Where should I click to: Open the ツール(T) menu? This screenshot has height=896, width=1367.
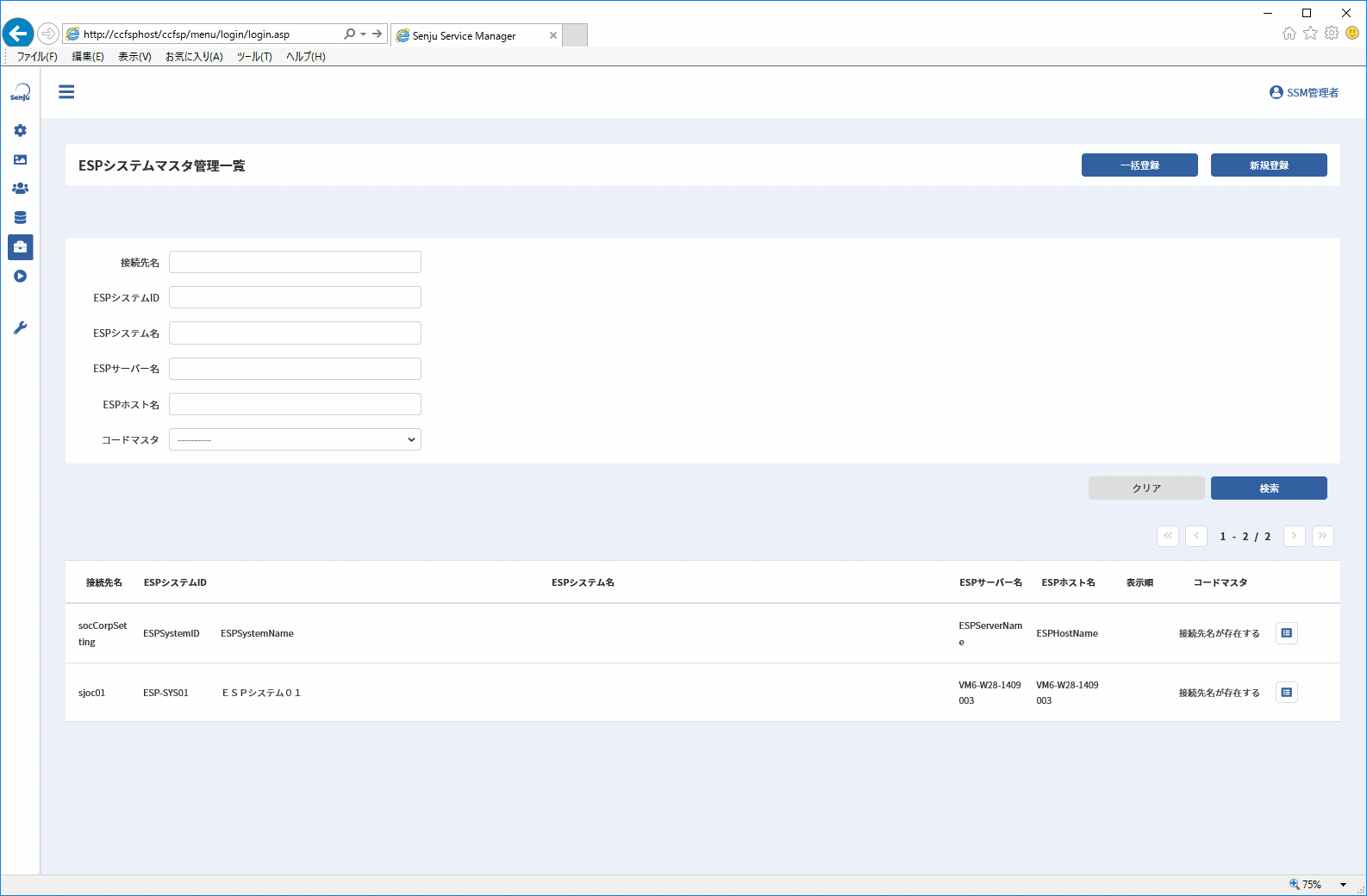tap(254, 57)
